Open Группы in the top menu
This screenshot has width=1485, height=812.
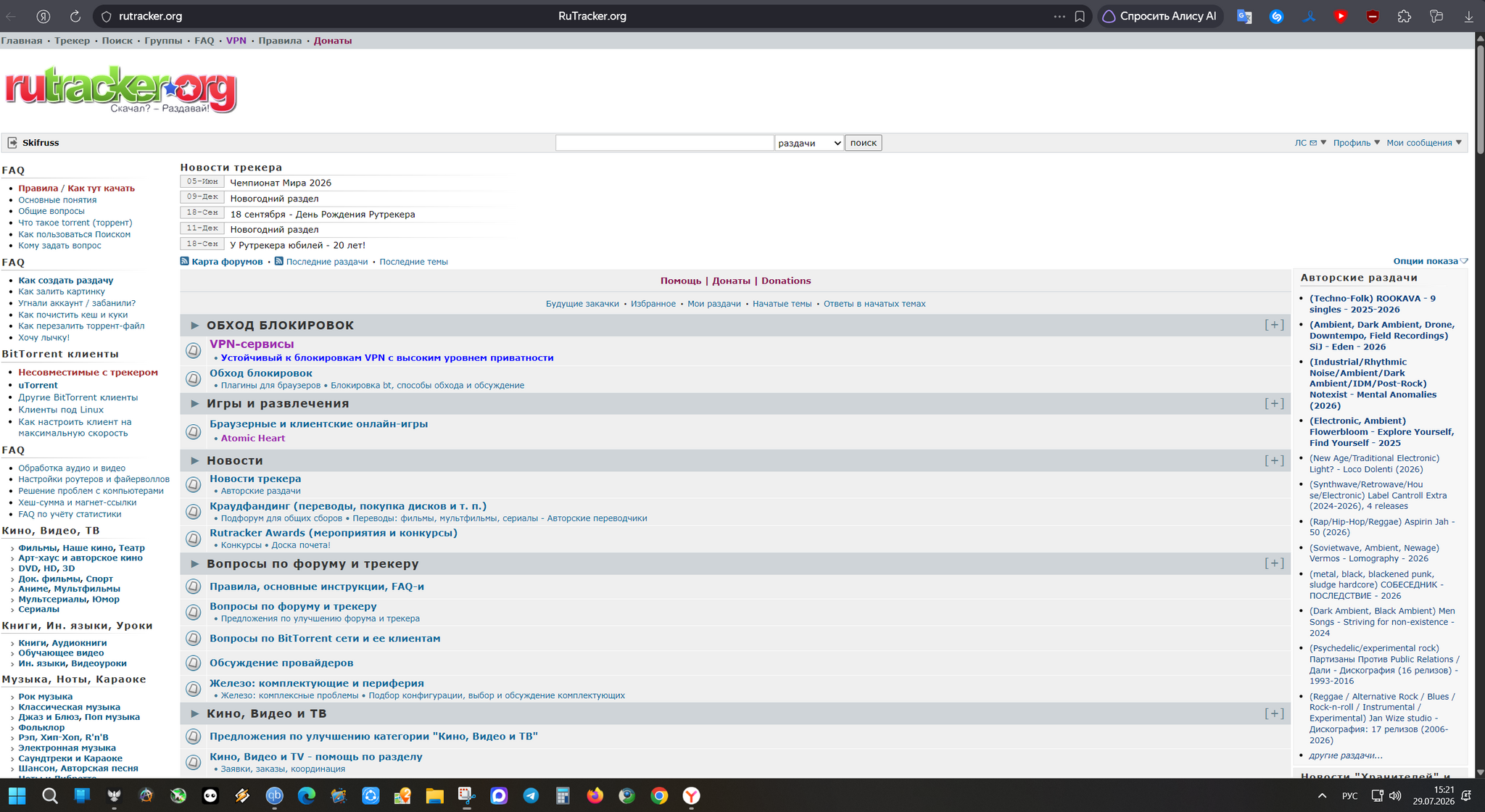(x=163, y=41)
